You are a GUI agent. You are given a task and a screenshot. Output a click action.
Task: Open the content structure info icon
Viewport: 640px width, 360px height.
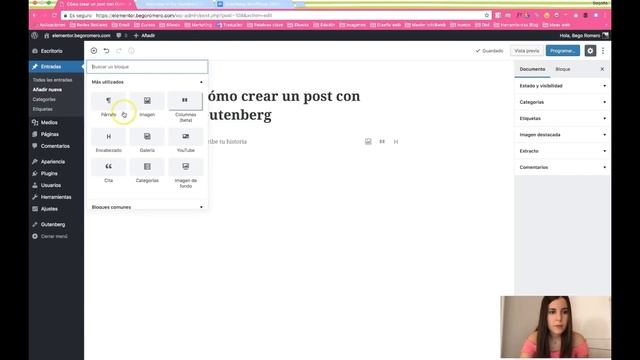tap(131, 51)
